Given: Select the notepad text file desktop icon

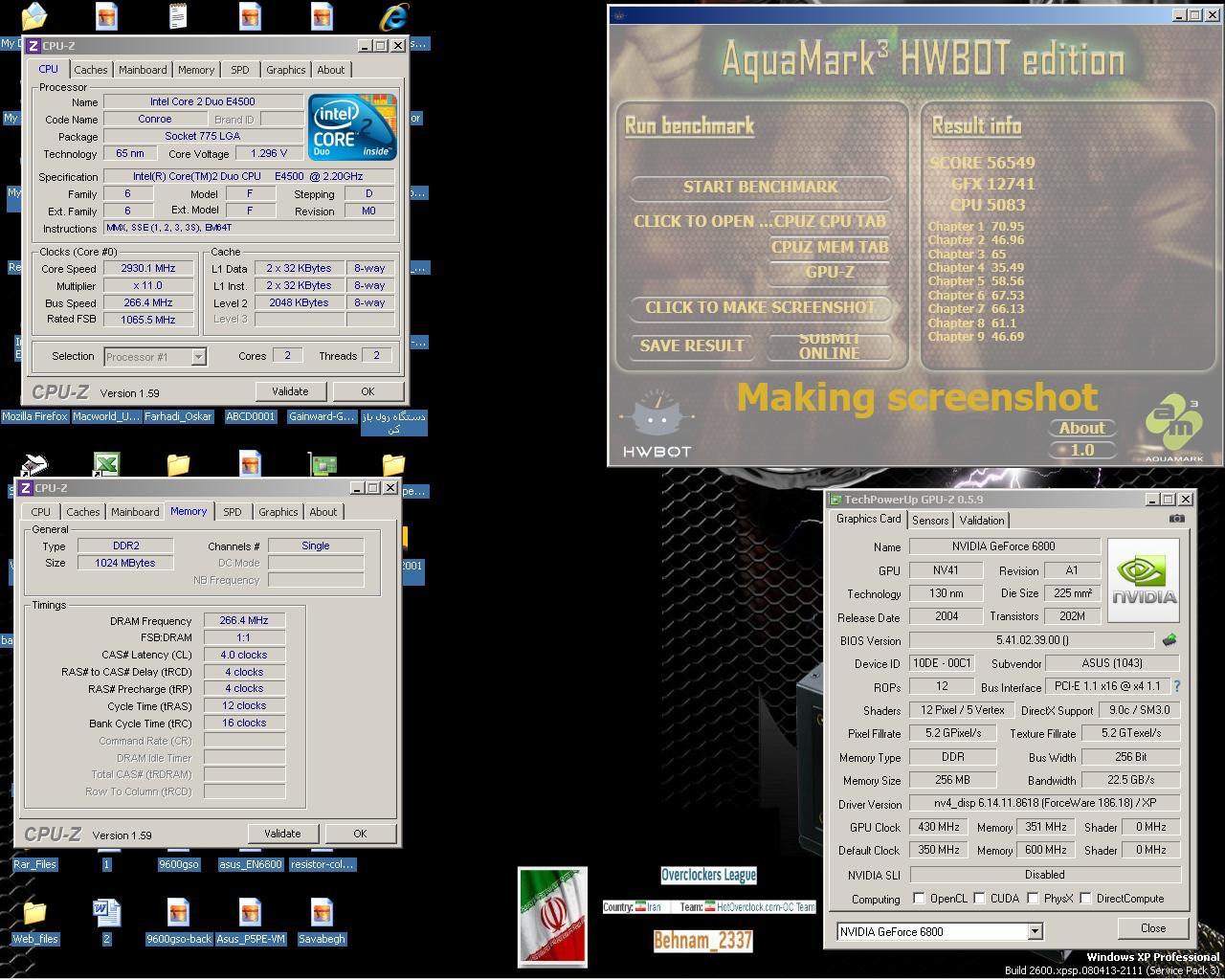Looking at the screenshot, I should (178, 16).
